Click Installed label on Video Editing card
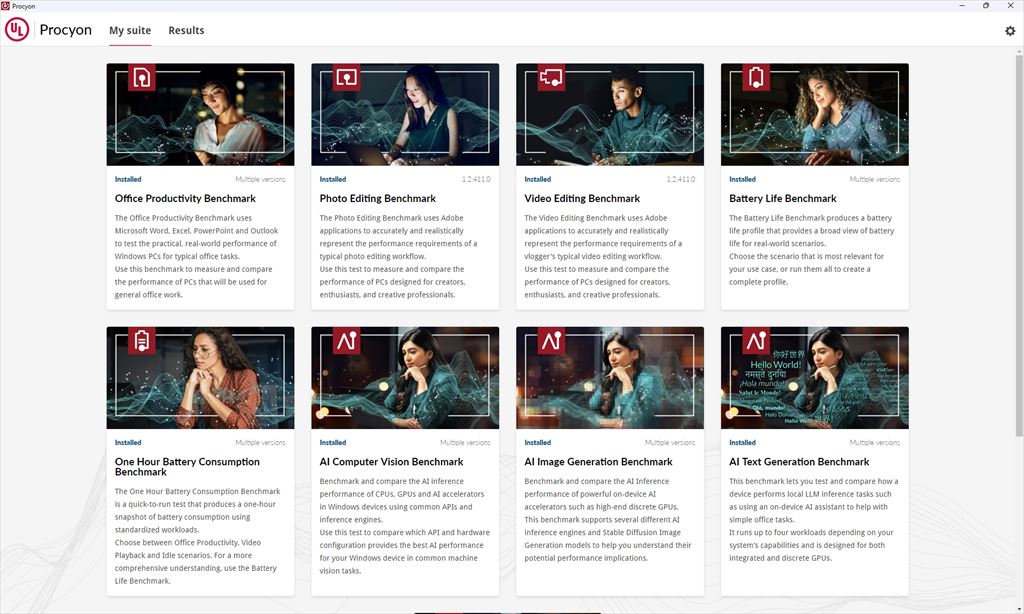Viewport: 1024px width, 614px height. (x=537, y=179)
